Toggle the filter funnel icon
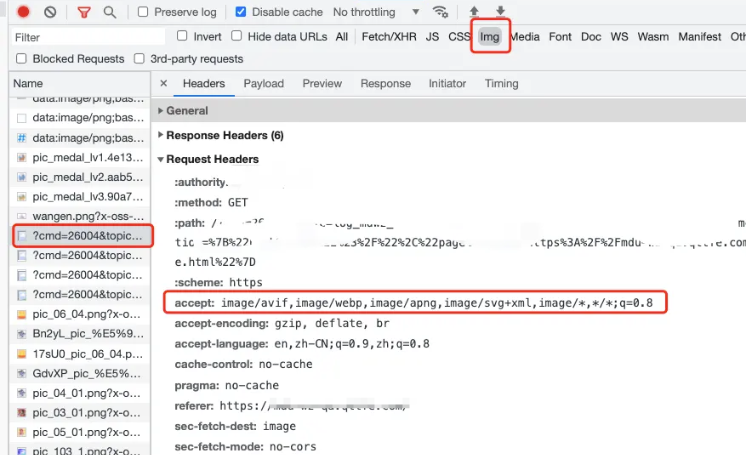 84,12
